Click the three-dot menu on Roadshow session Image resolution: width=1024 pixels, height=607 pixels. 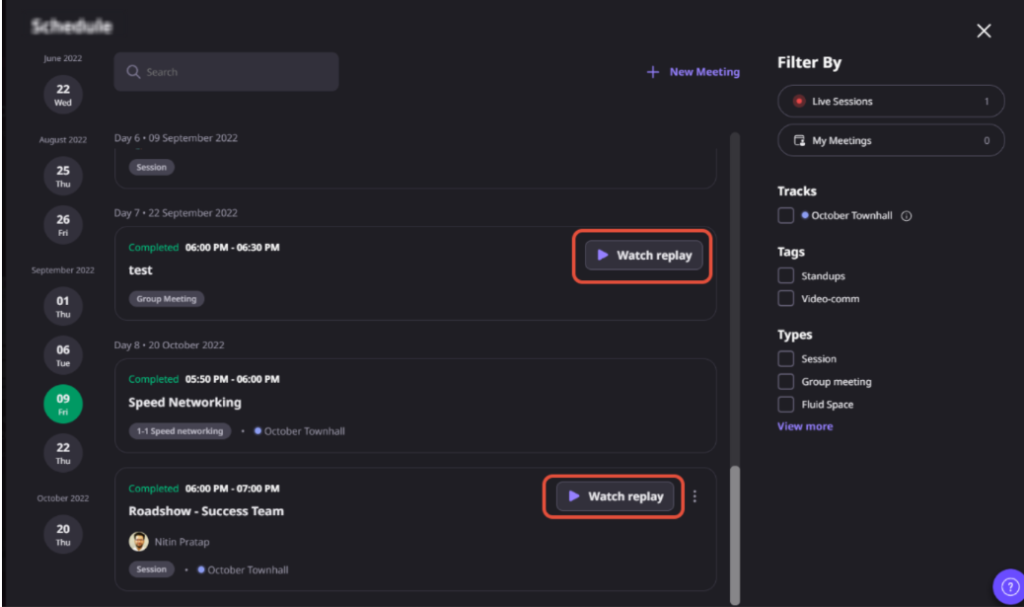(695, 496)
